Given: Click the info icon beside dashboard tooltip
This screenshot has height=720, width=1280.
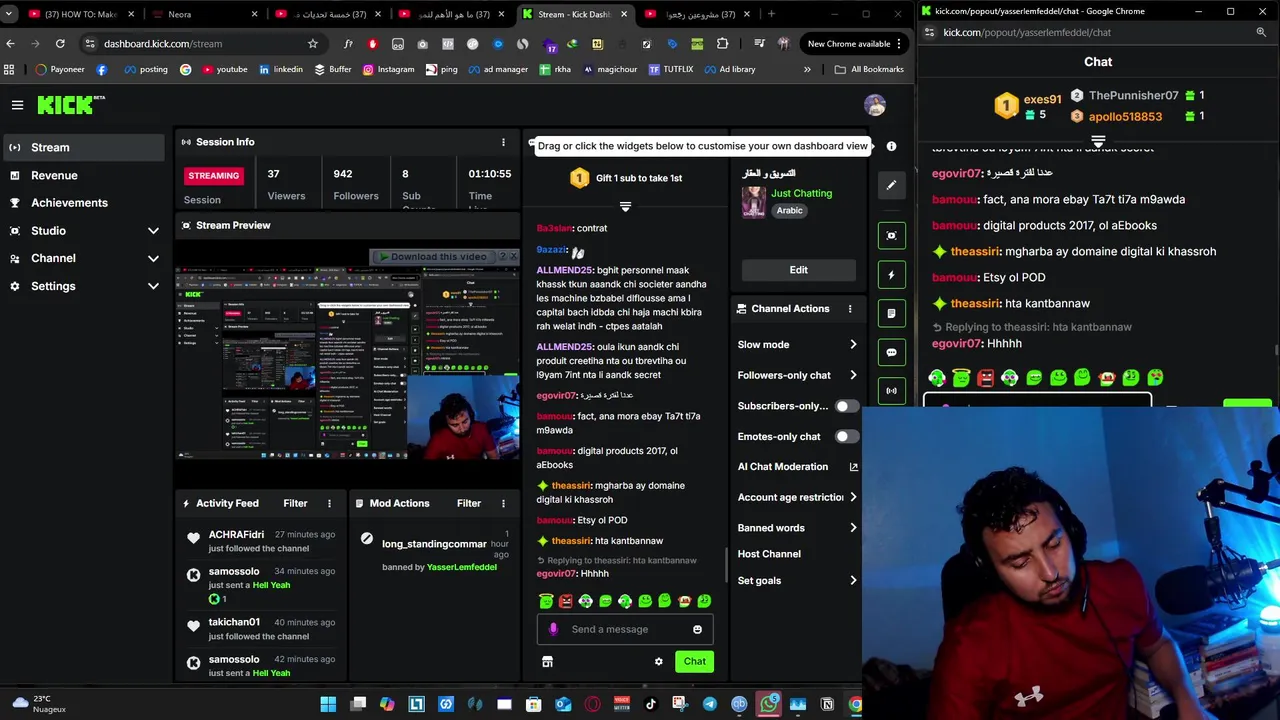Looking at the screenshot, I should coord(891,146).
